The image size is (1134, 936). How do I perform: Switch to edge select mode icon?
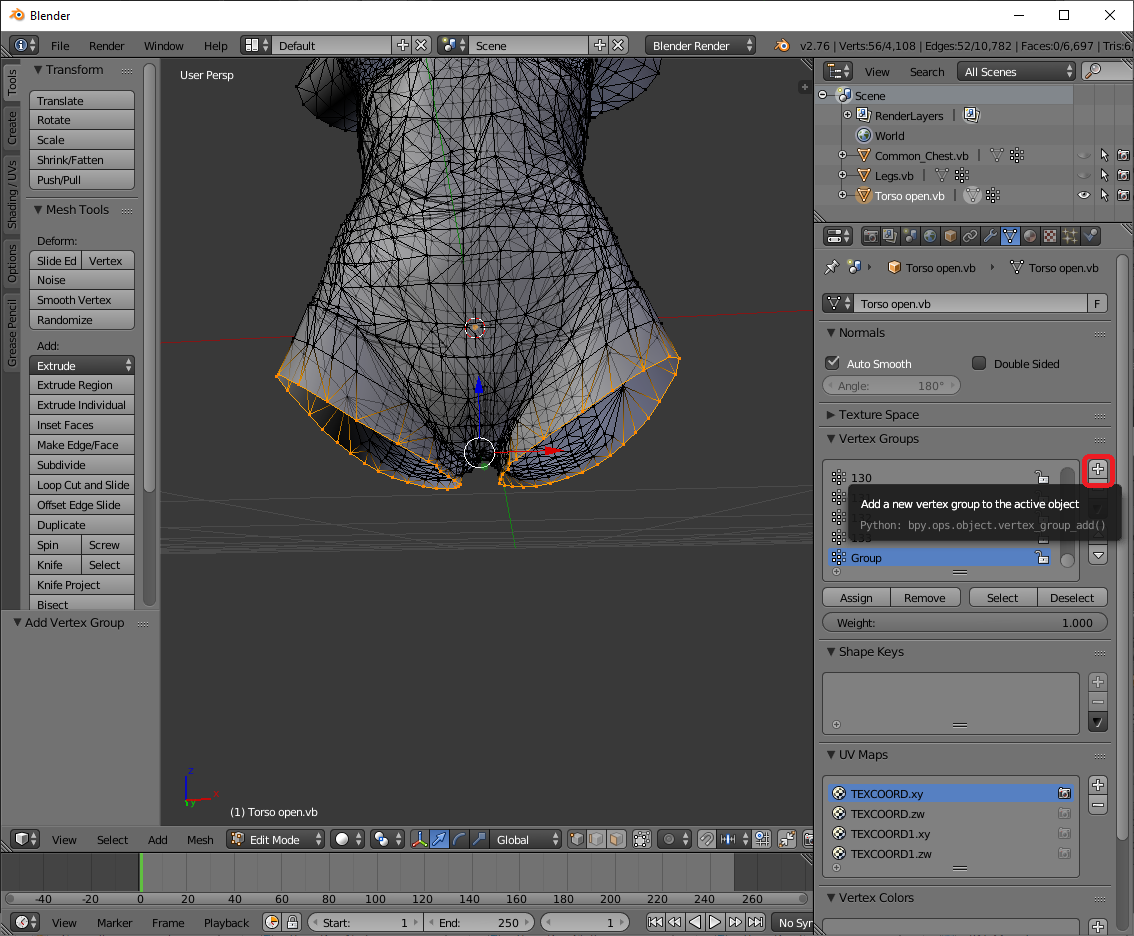(596, 839)
